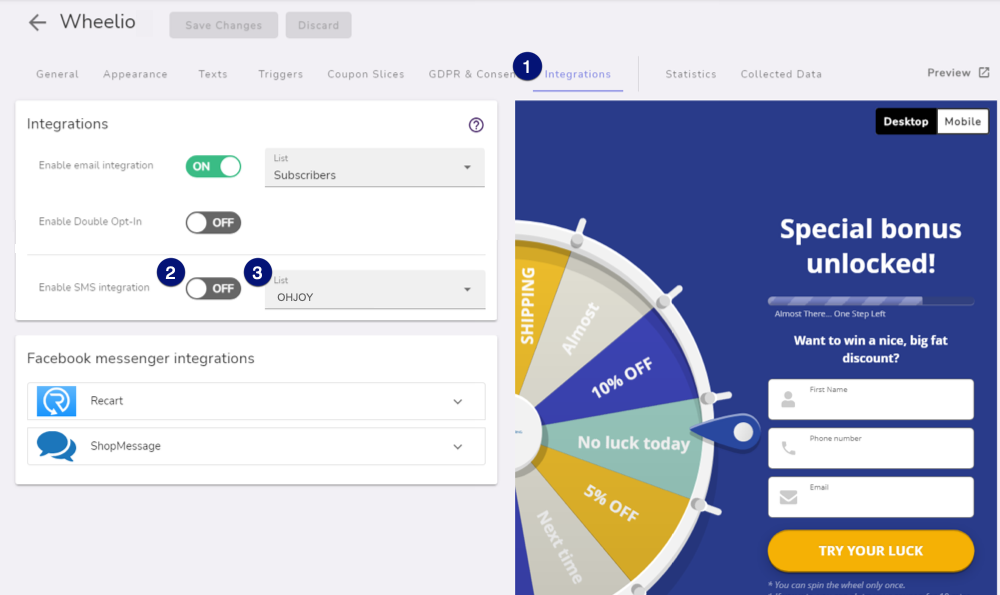This screenshot has height=595, width=1000.
Task: Switch to the Triggers tab
Action: pos(281,74)
